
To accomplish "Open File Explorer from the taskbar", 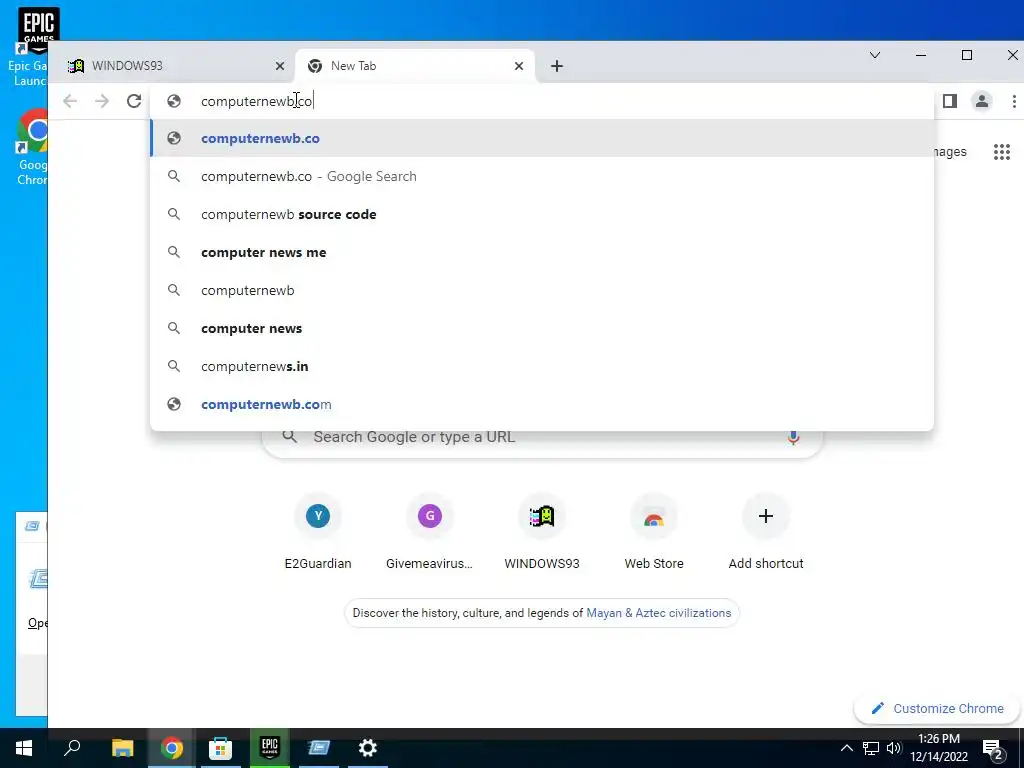I will pyautogui.click(x=122, y=748).
